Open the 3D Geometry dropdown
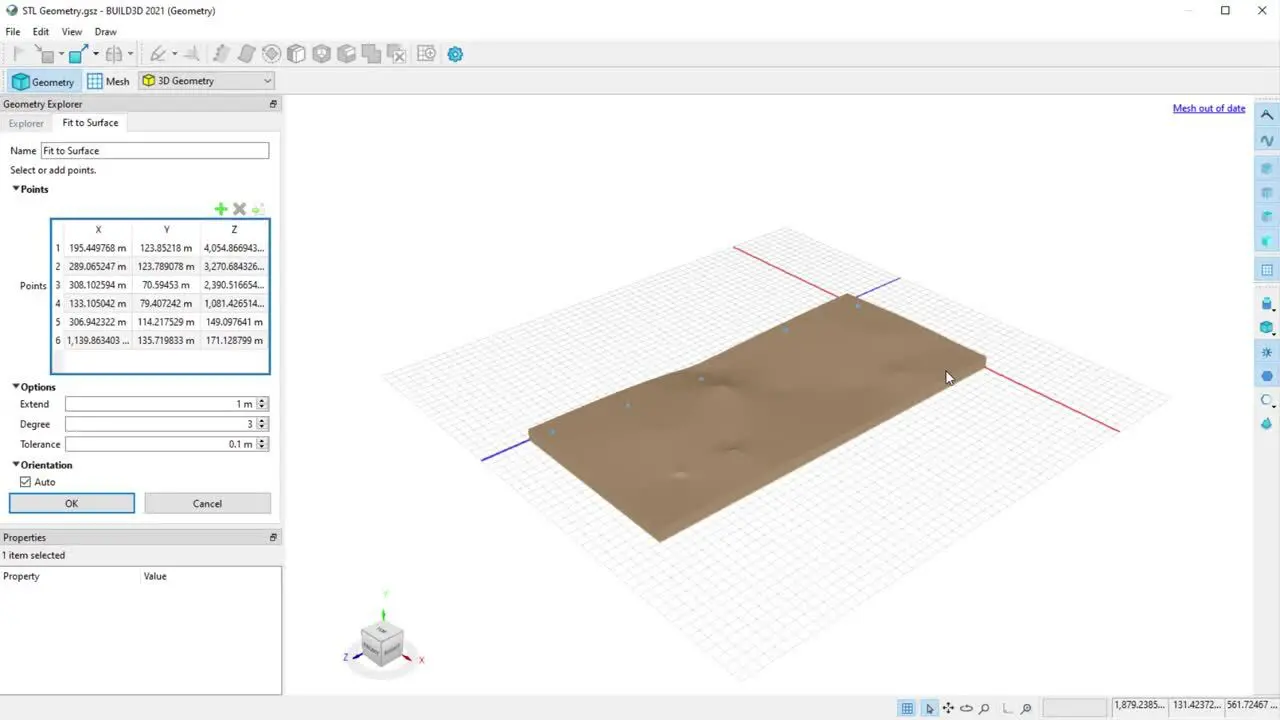1280x720 pixels. [266, 81]
